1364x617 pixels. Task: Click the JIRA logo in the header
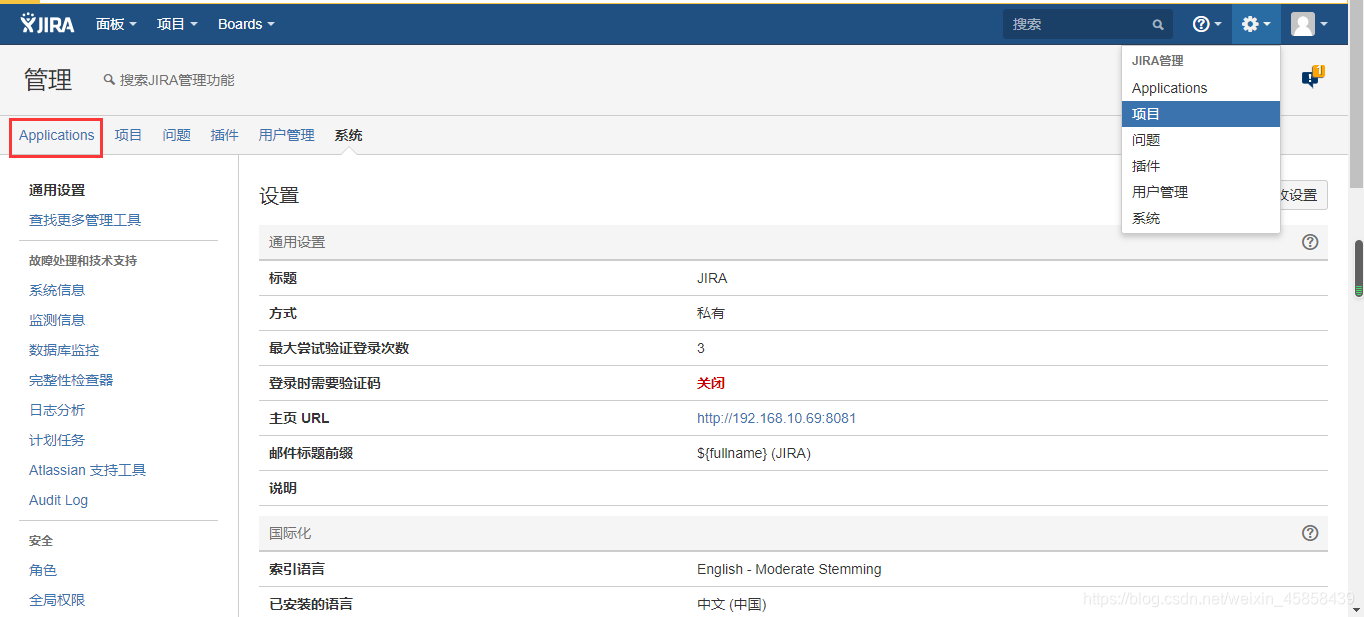coord(47,24)
